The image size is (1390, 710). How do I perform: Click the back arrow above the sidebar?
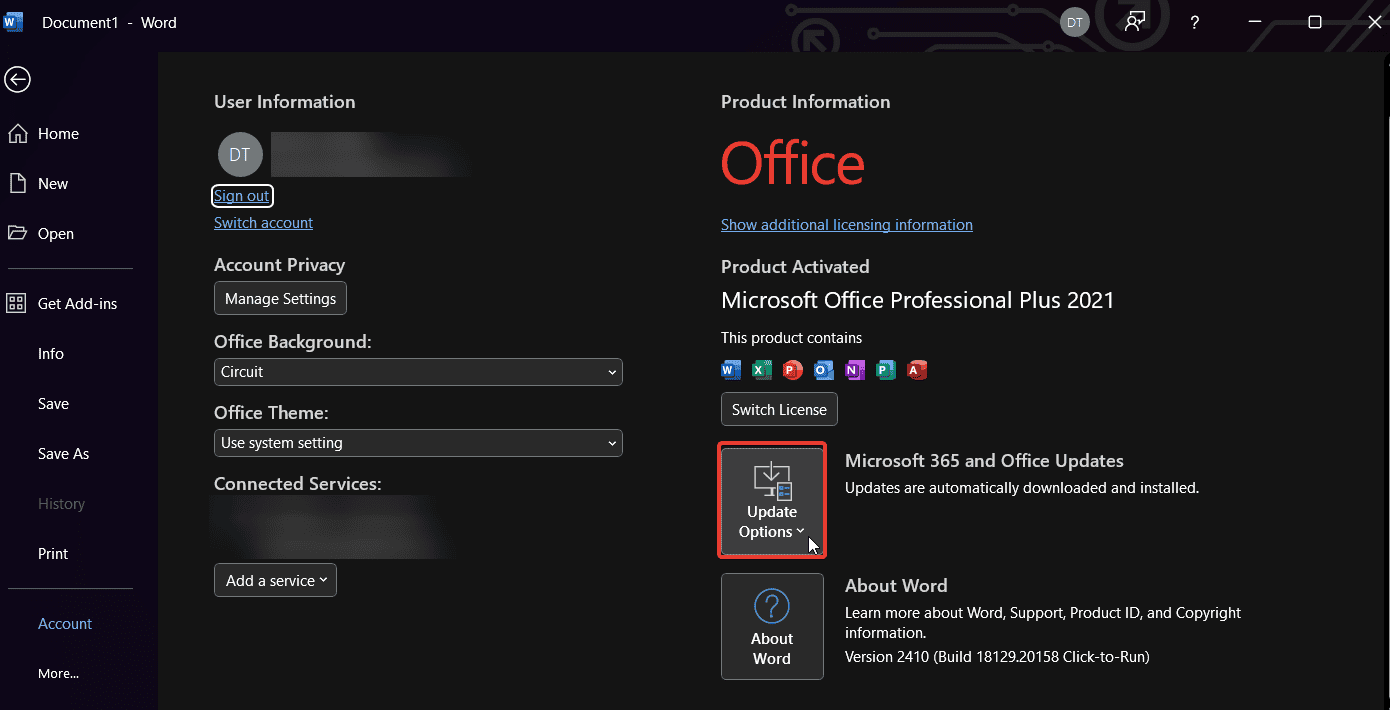click(x=17, y=80)
